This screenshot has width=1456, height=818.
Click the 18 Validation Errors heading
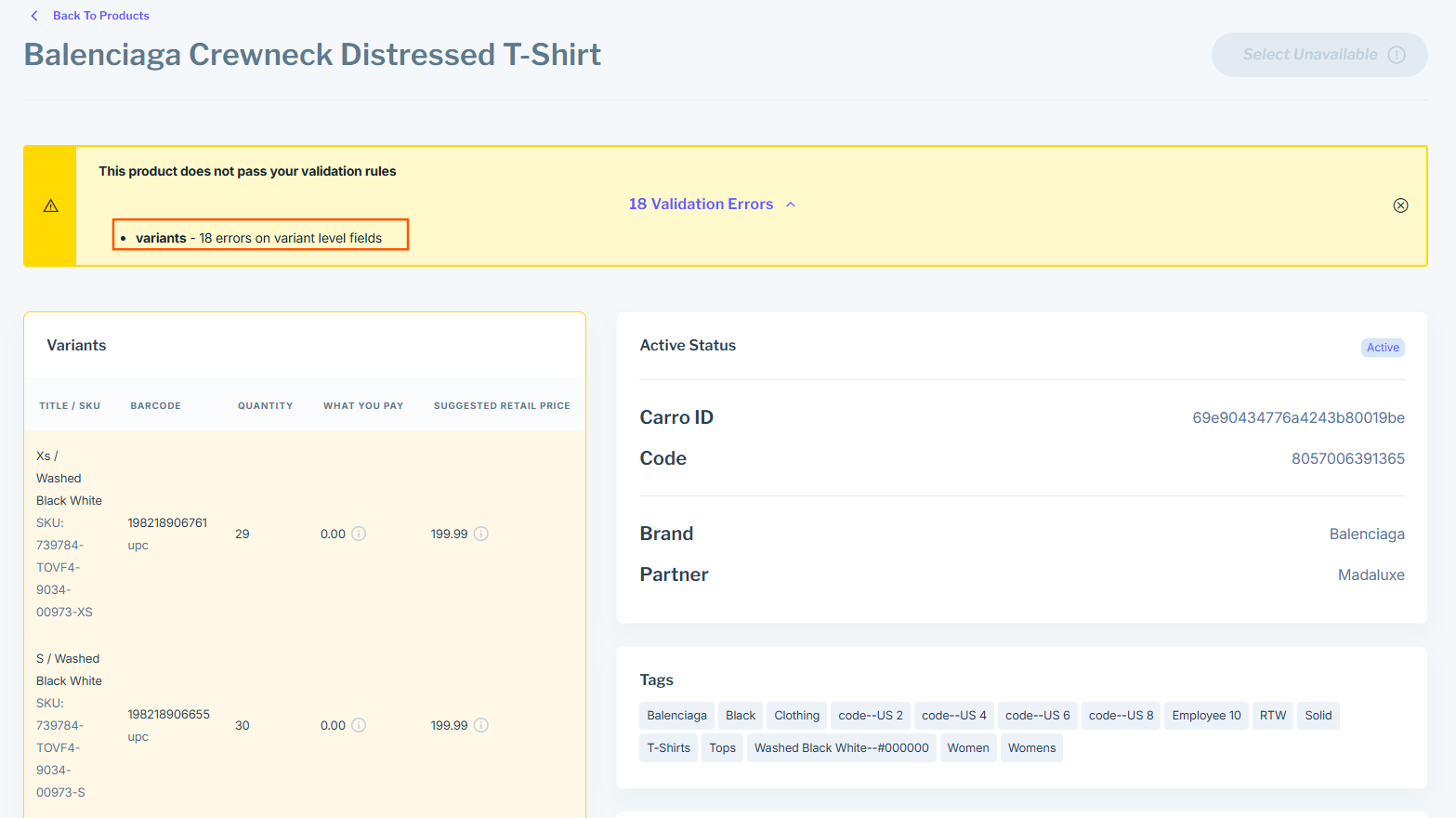[701, 204]
